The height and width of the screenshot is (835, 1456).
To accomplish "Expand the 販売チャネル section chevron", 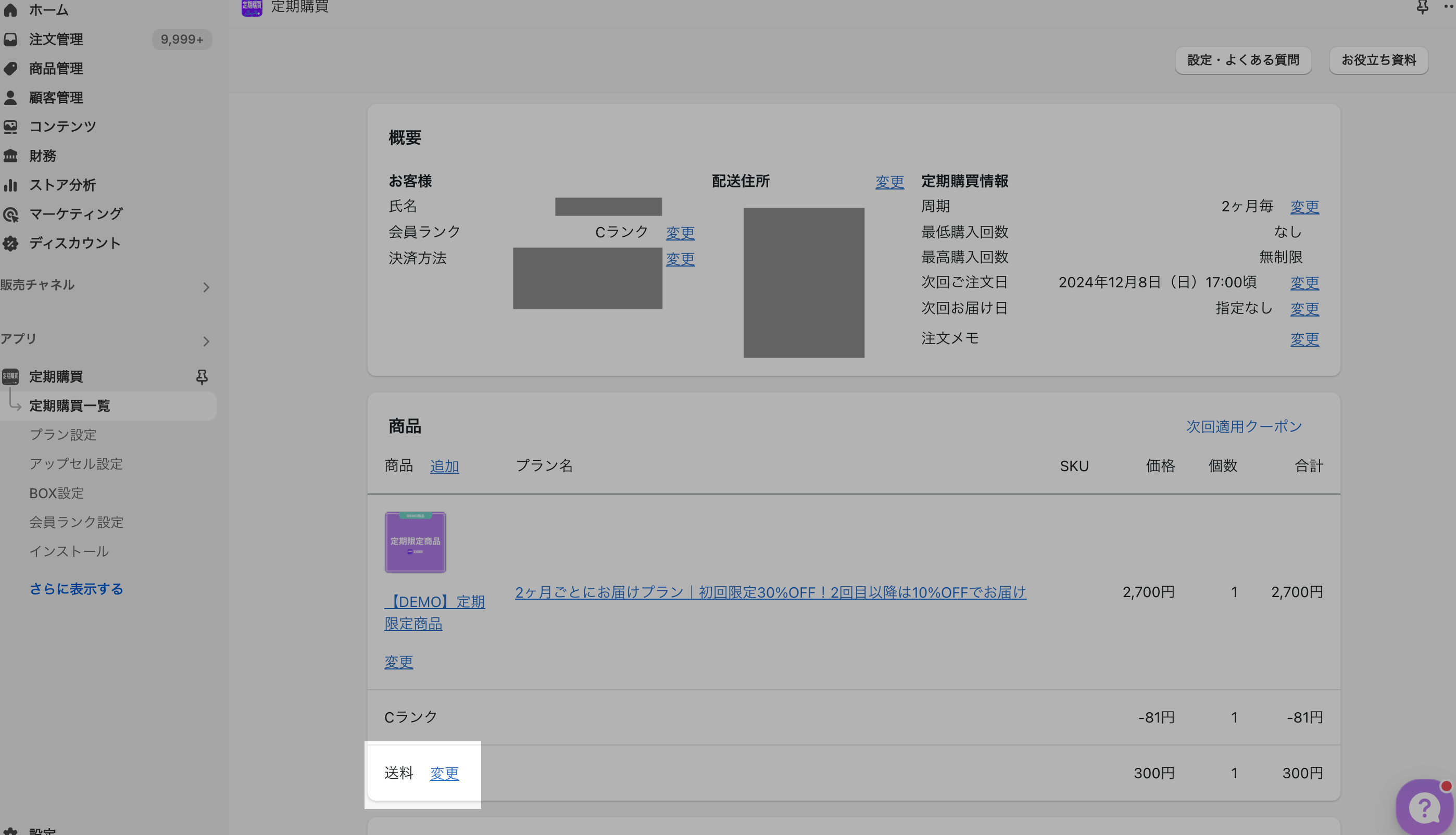I will 206,287.
